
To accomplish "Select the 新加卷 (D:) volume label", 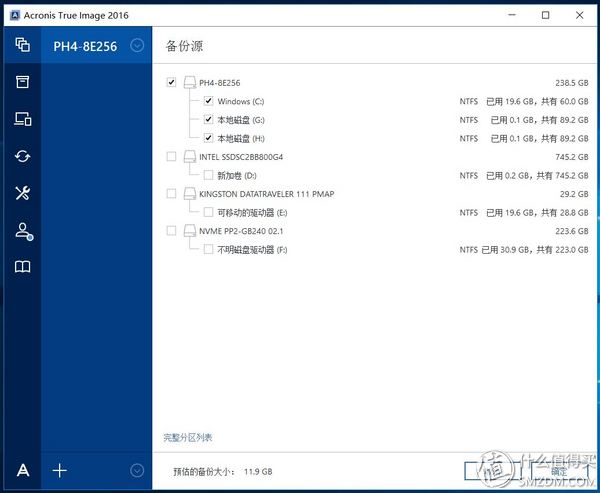I will click(x=237, y=176).
